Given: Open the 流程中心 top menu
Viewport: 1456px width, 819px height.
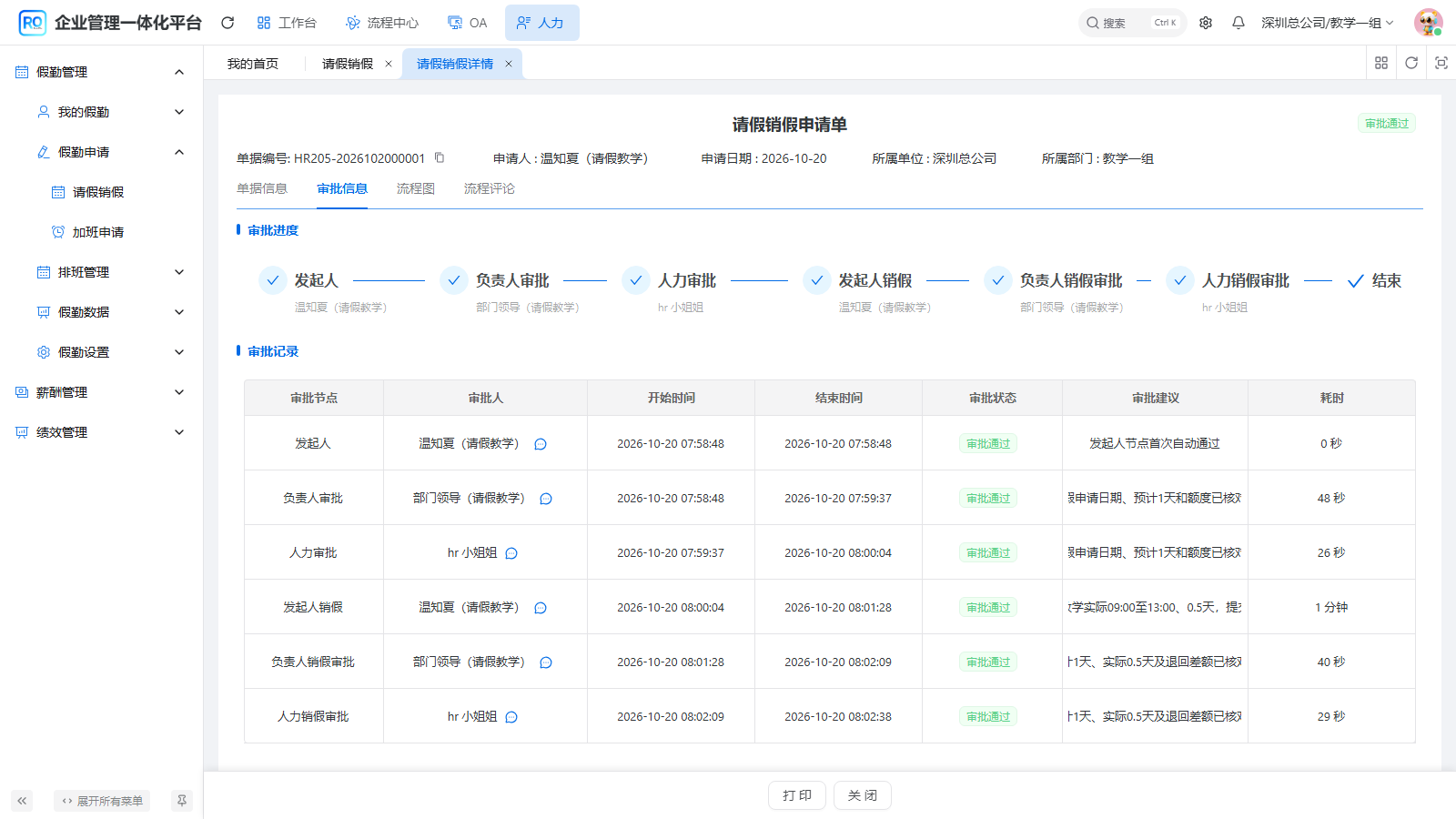Looking at the screenshot, I should [x=382, y=23].
